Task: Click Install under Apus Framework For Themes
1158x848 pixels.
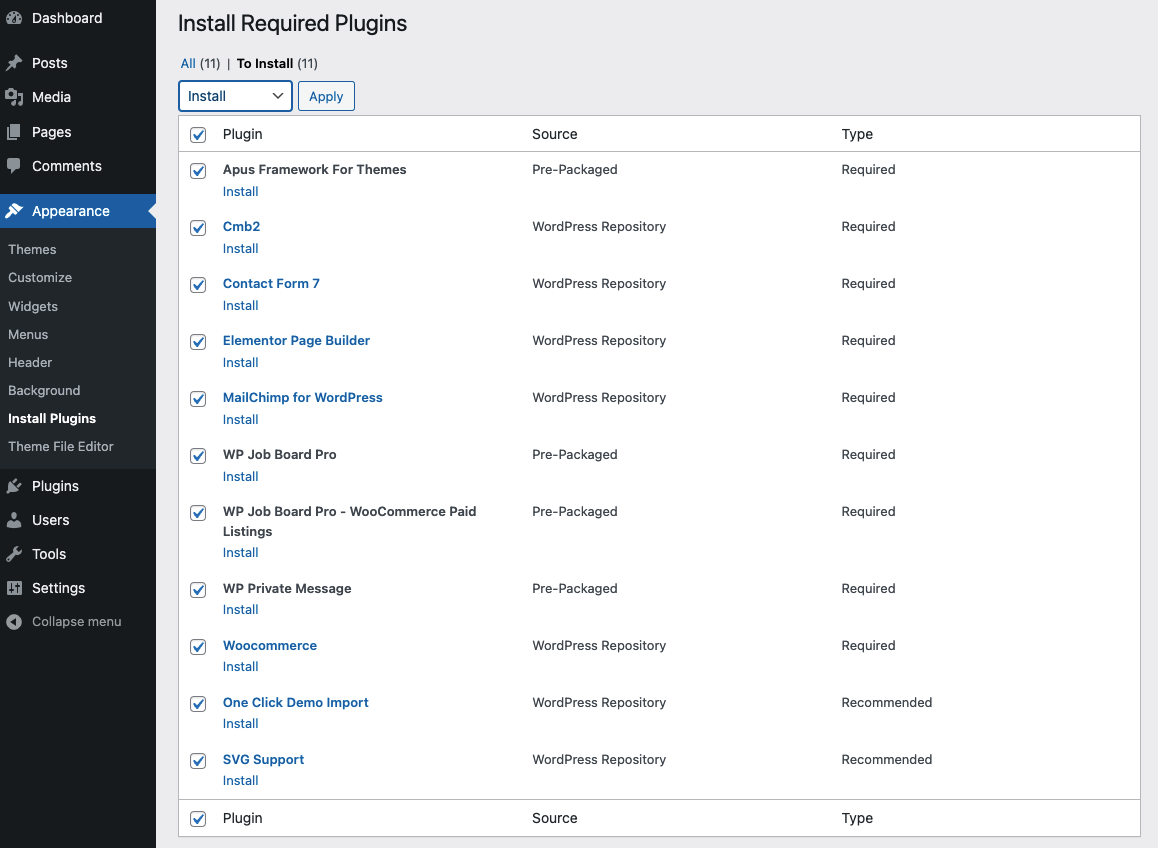Action: tap(241, 192)
